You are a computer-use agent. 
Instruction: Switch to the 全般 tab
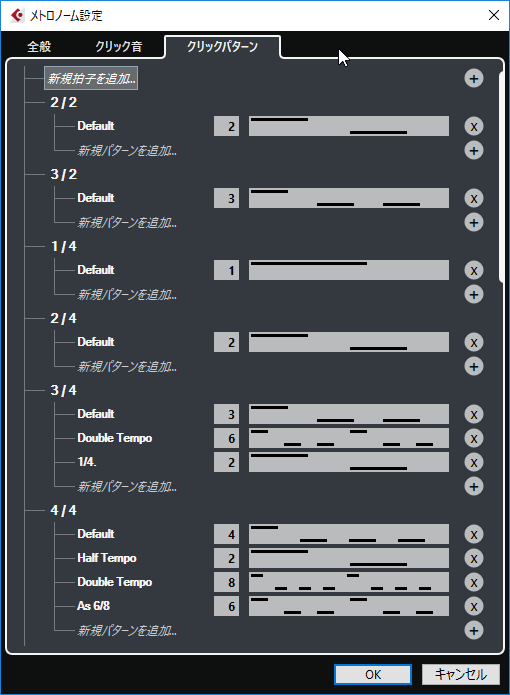[x=39, y=46]
